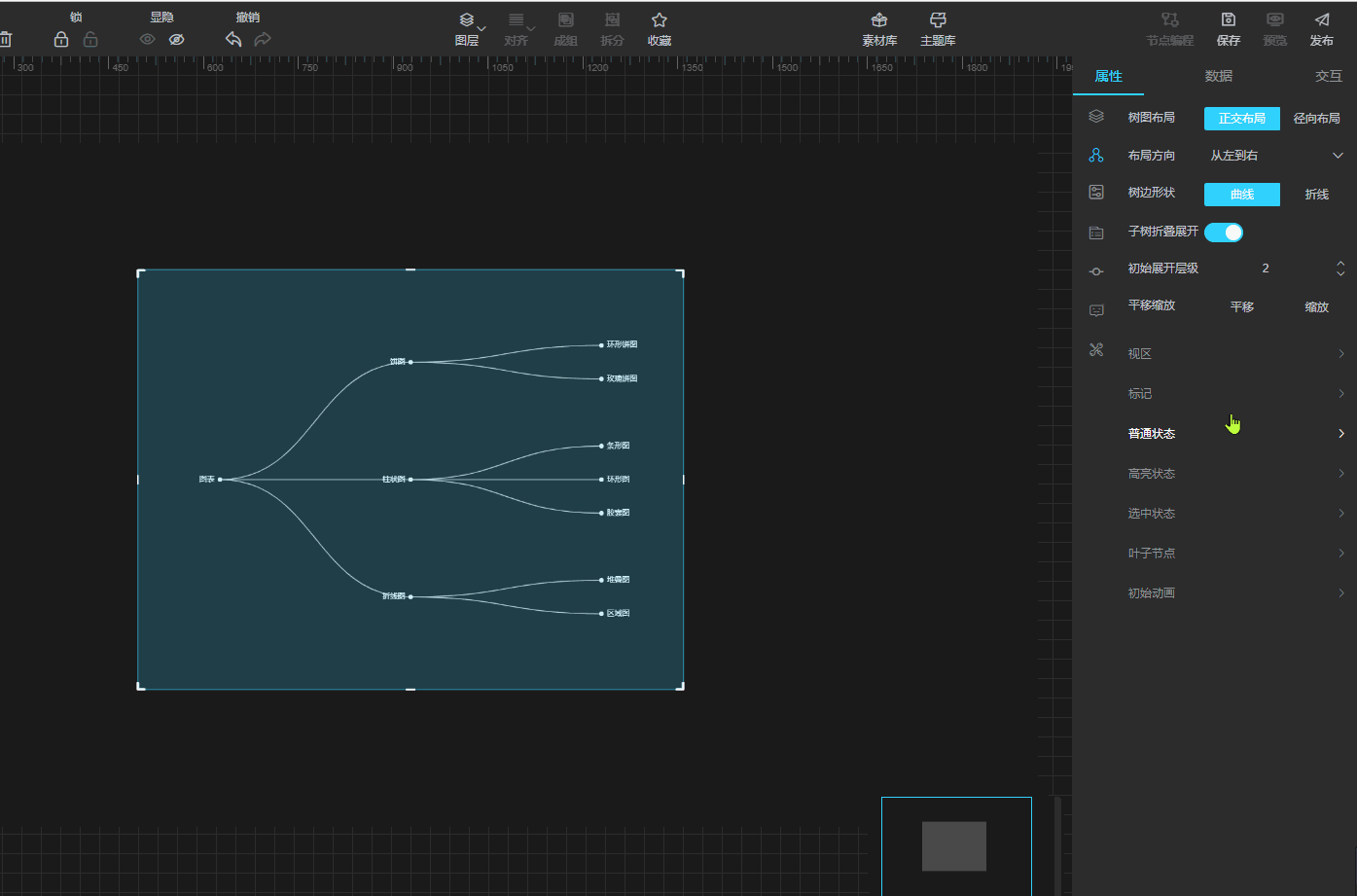Click the 柱状图 tree node
Viewport: 1357px width, 896px height.
(397, 480)
